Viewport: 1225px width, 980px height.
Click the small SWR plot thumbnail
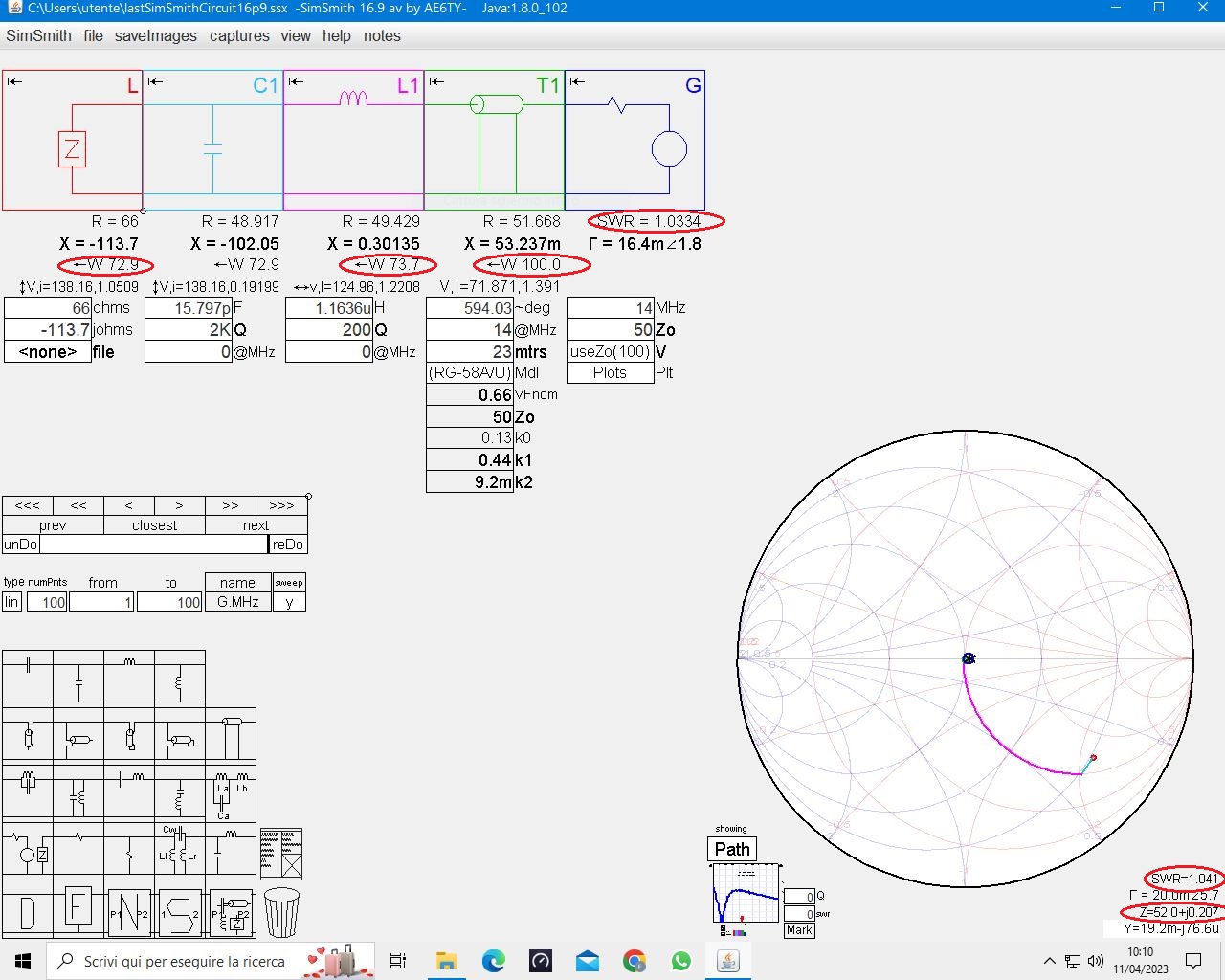746,894
